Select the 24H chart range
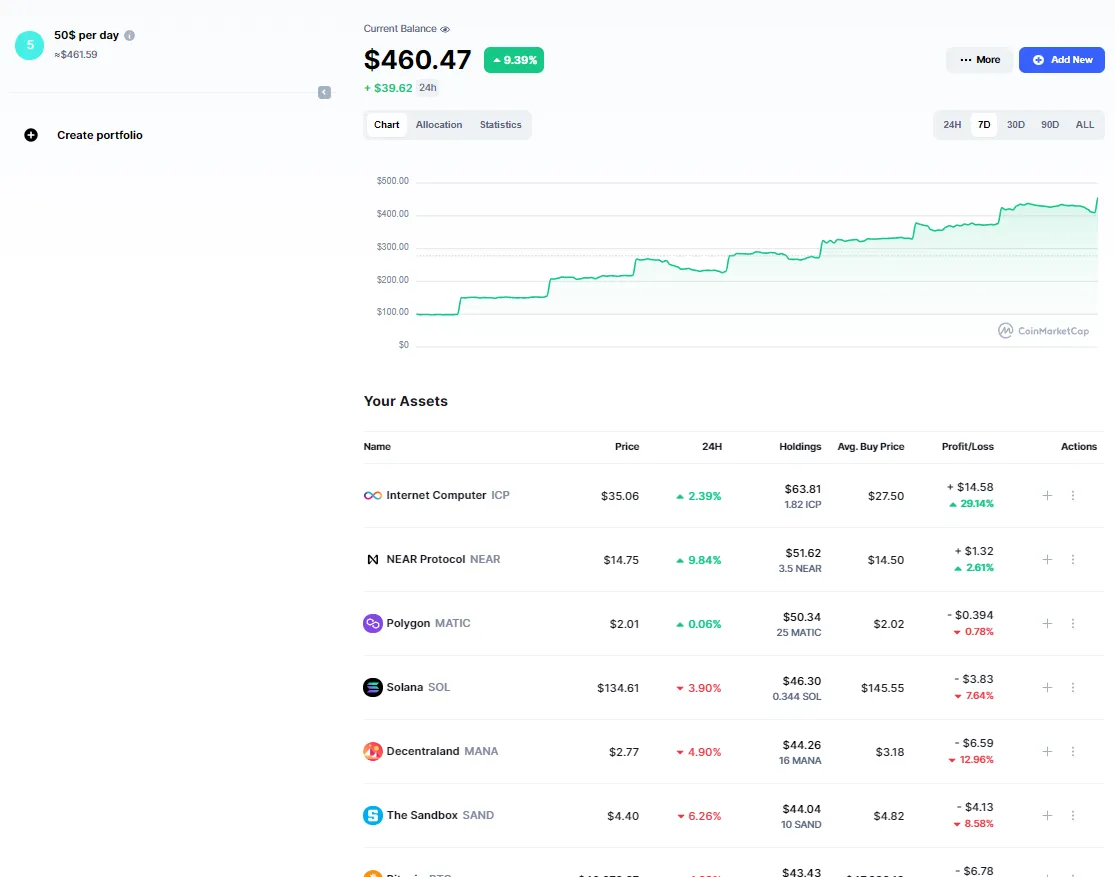Viewport: 1115px width, 877px height. [x=952, y=124]
